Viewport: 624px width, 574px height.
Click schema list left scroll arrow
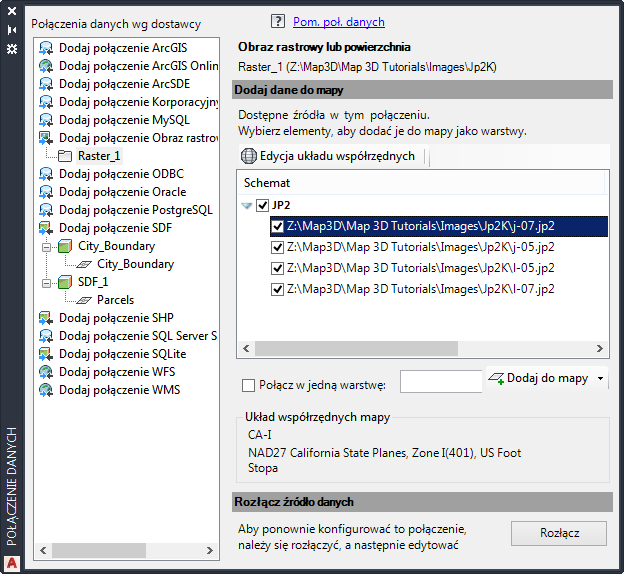(x=246, y=349)
